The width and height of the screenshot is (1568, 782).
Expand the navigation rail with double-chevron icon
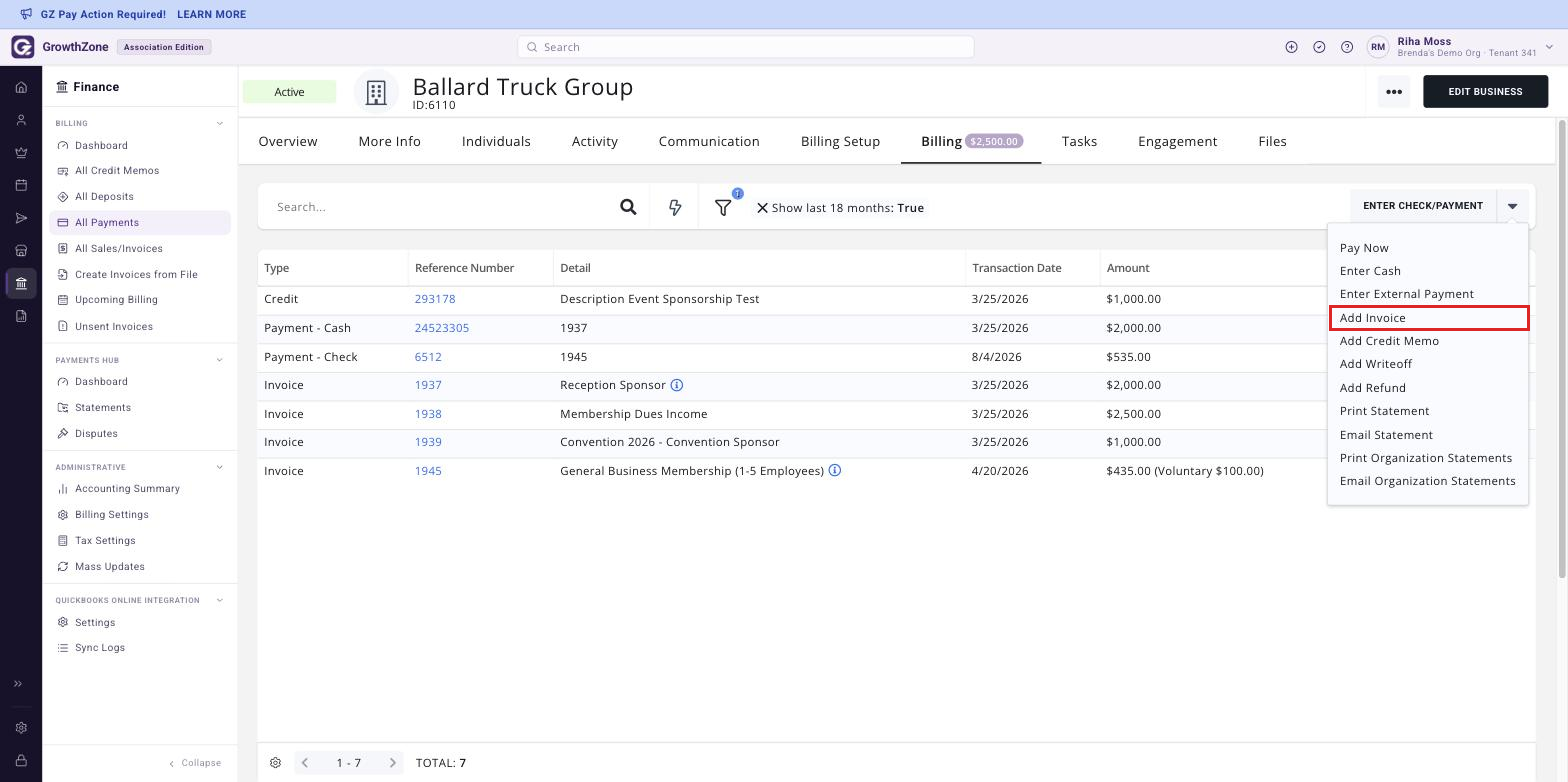click(18, 684)
